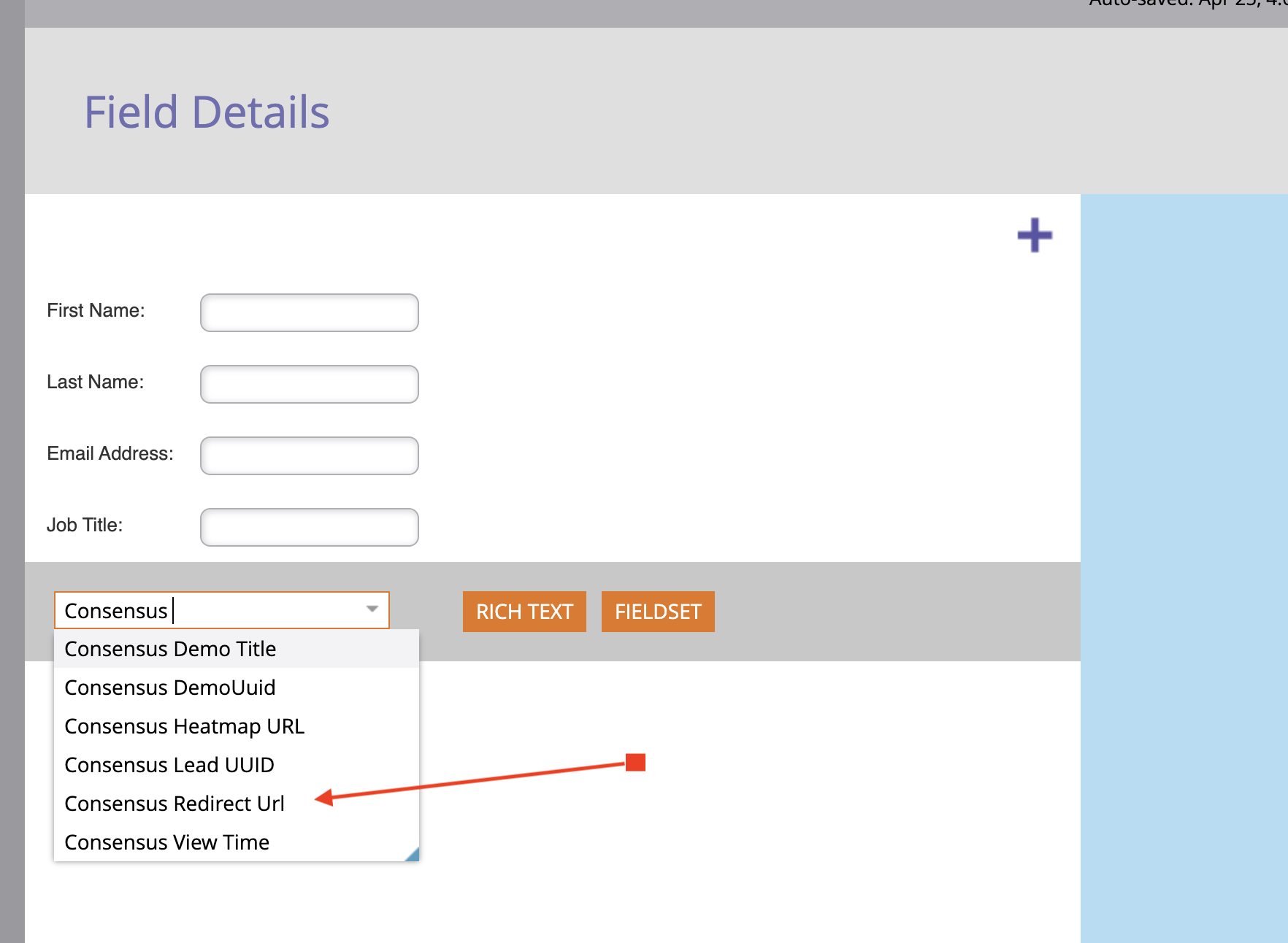Click the blue sidebar panel

tap(1183, 511)
